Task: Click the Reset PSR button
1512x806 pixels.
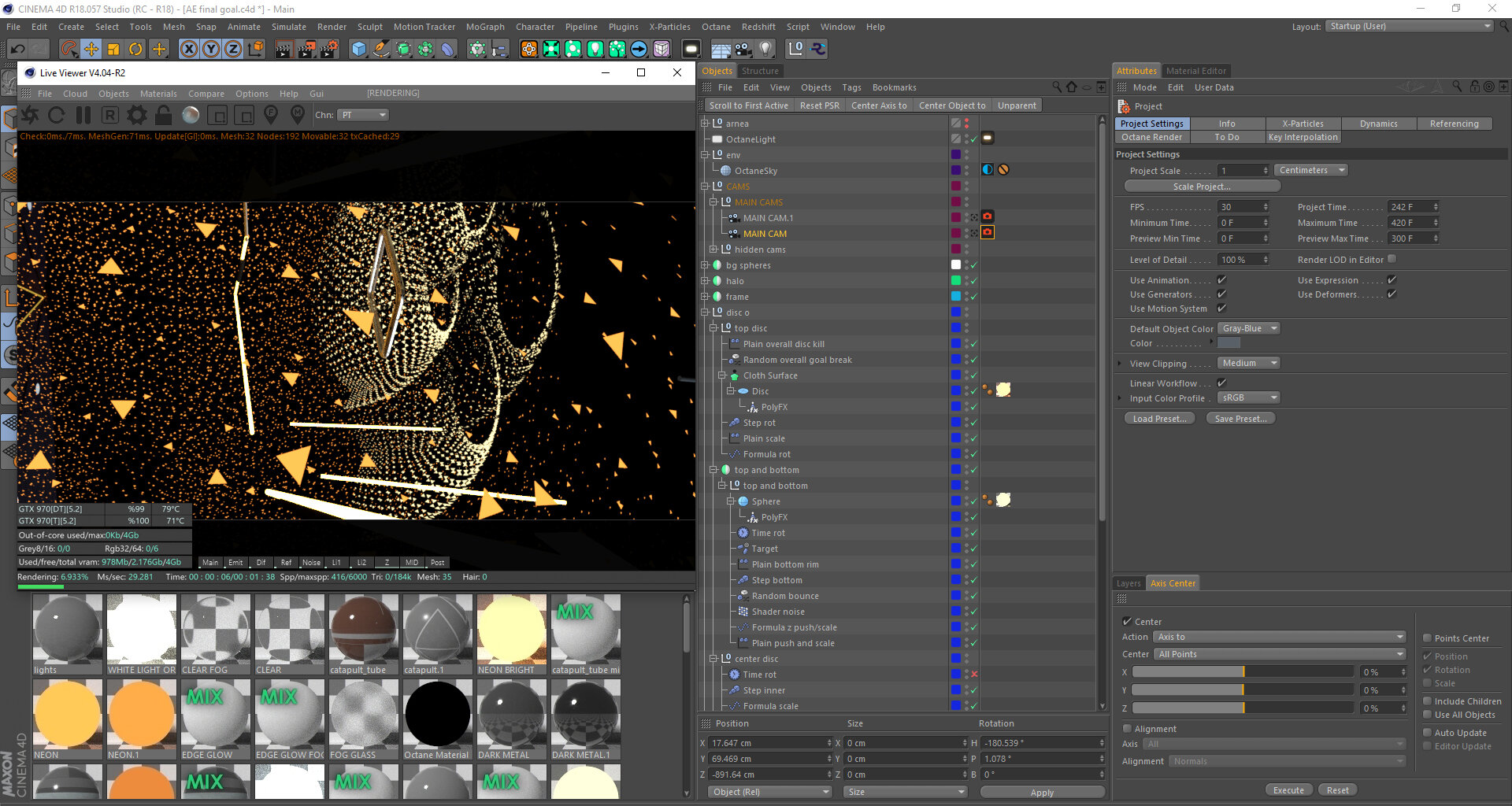Action: (x=819, y=105)
